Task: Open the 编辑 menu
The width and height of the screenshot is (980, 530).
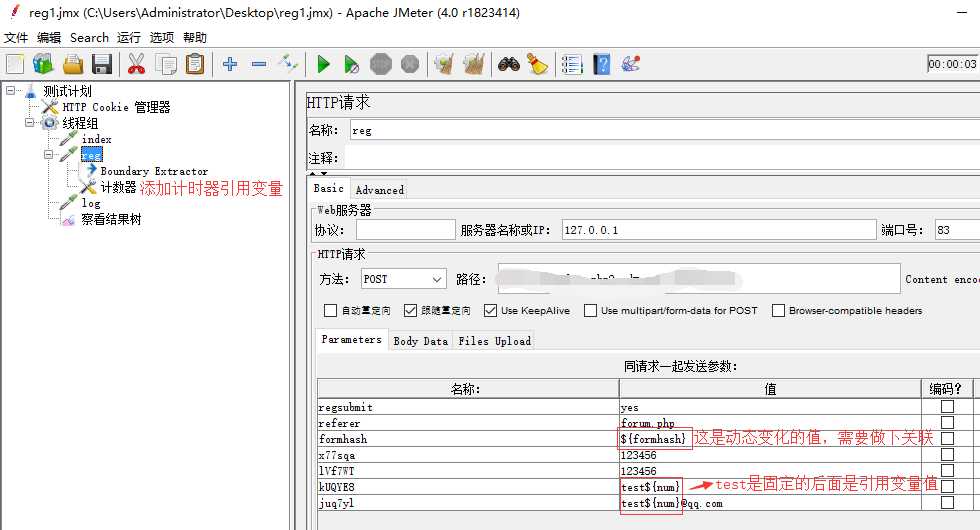Action: coord(49,38)
